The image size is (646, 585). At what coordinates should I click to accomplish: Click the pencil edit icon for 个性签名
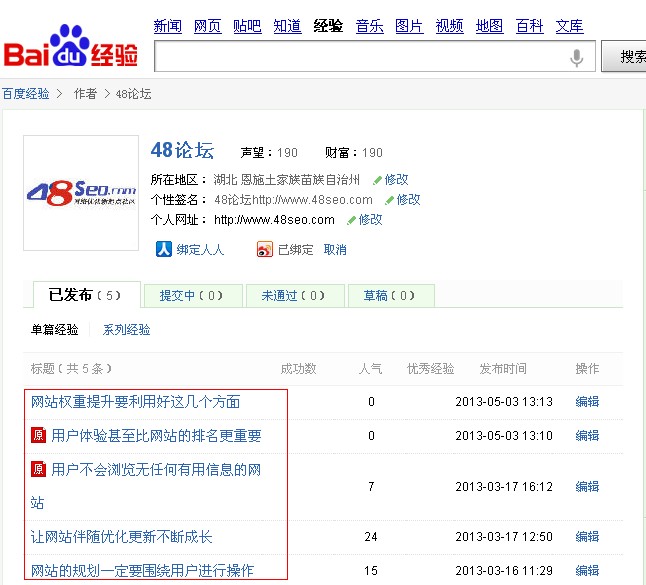(389, 200)
